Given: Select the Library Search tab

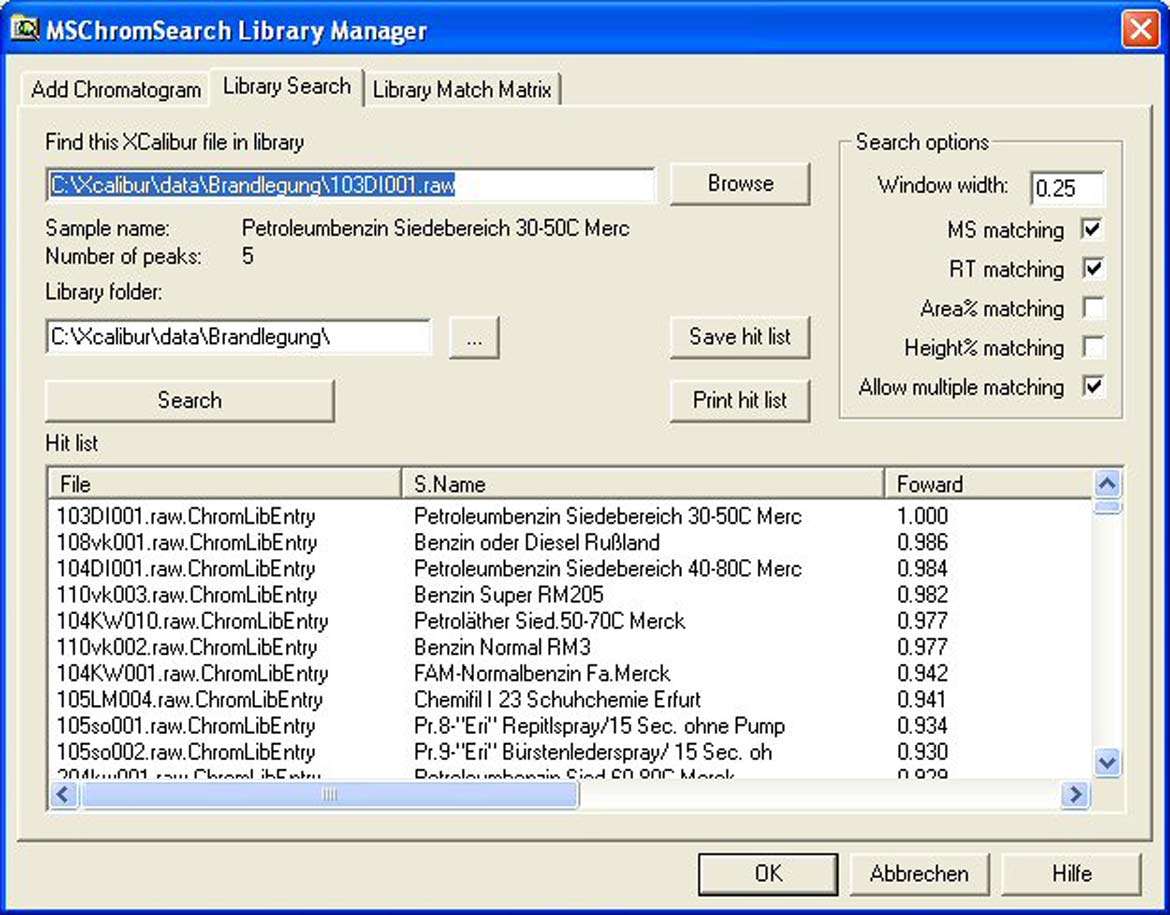Looking at the screenshot, I should click(x=287, y=87).
